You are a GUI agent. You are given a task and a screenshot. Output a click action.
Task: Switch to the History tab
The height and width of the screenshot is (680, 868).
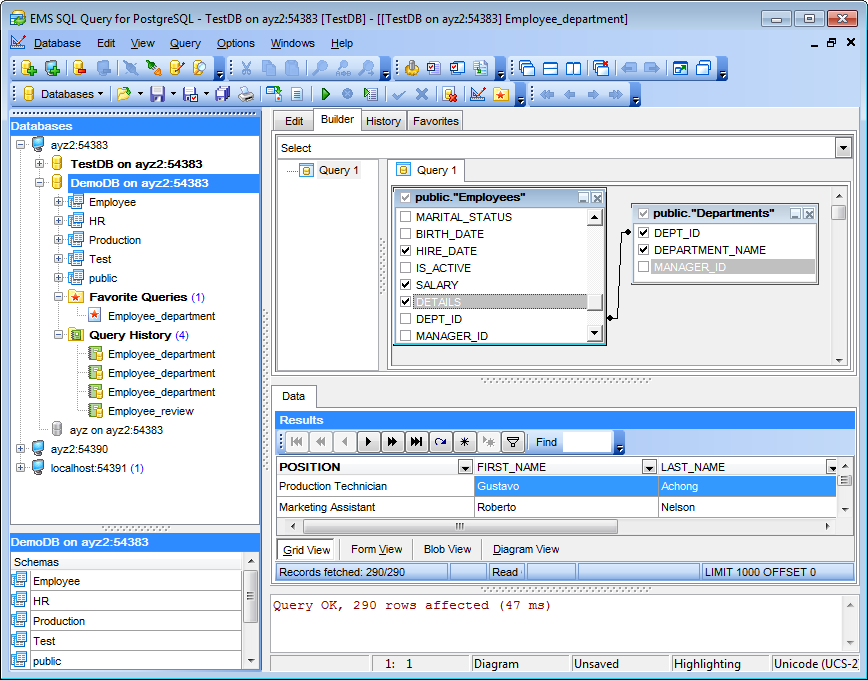[x=383, y=121]
